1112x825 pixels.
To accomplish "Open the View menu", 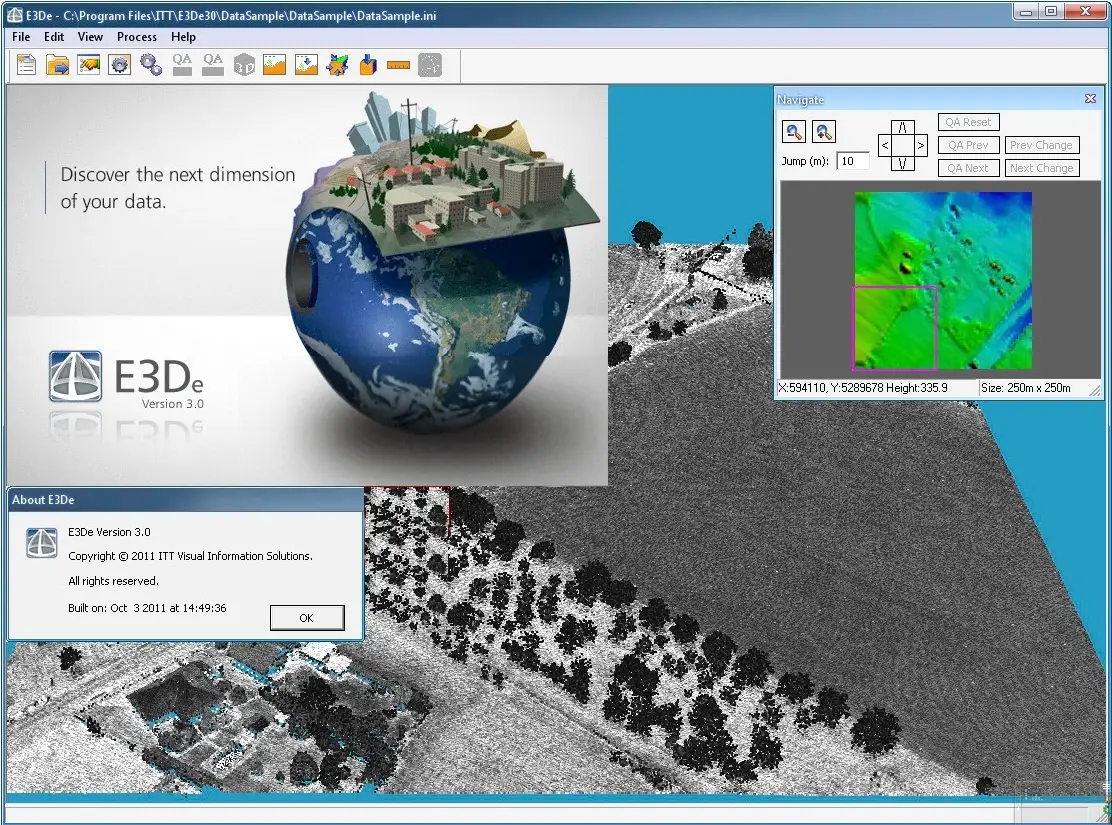I will pos(90,37).
